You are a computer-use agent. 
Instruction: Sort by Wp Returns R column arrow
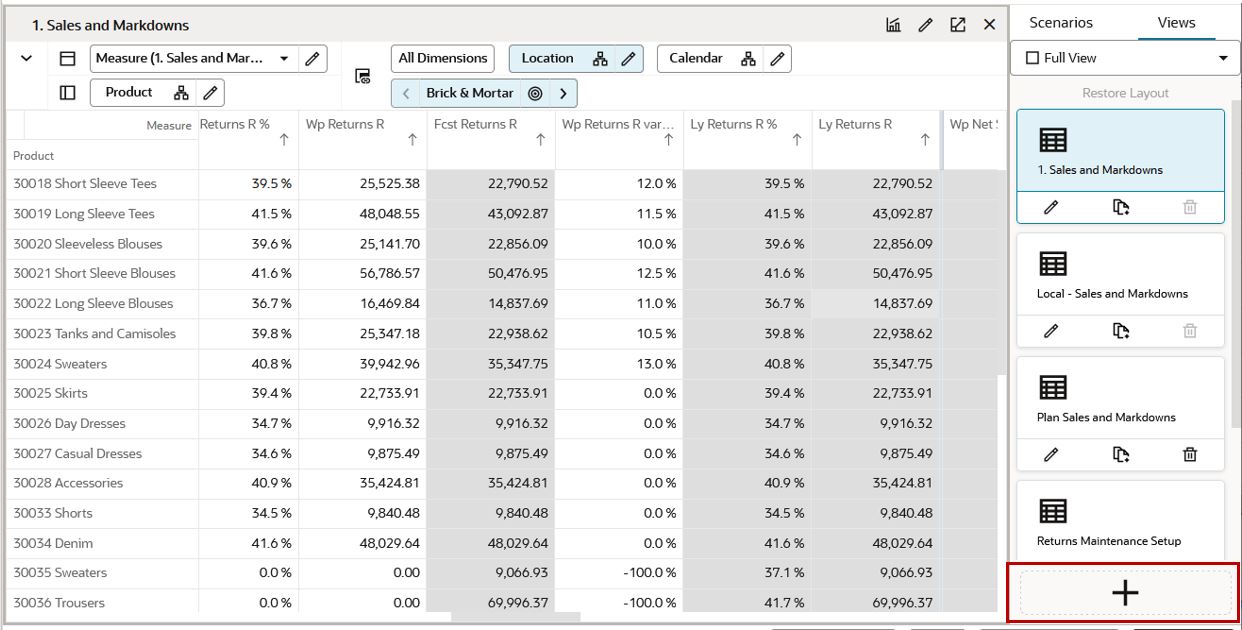click(x=412, y=141)
